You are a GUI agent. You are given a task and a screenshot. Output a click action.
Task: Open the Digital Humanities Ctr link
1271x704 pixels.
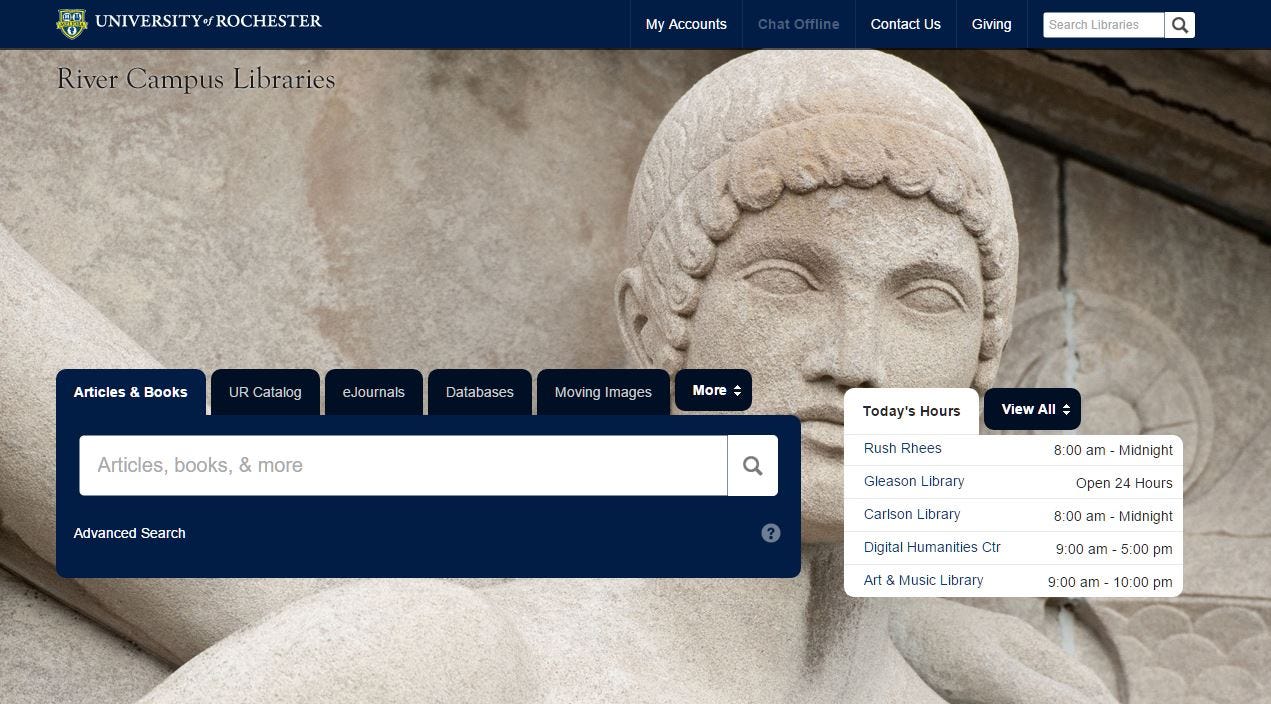(932, 547)
